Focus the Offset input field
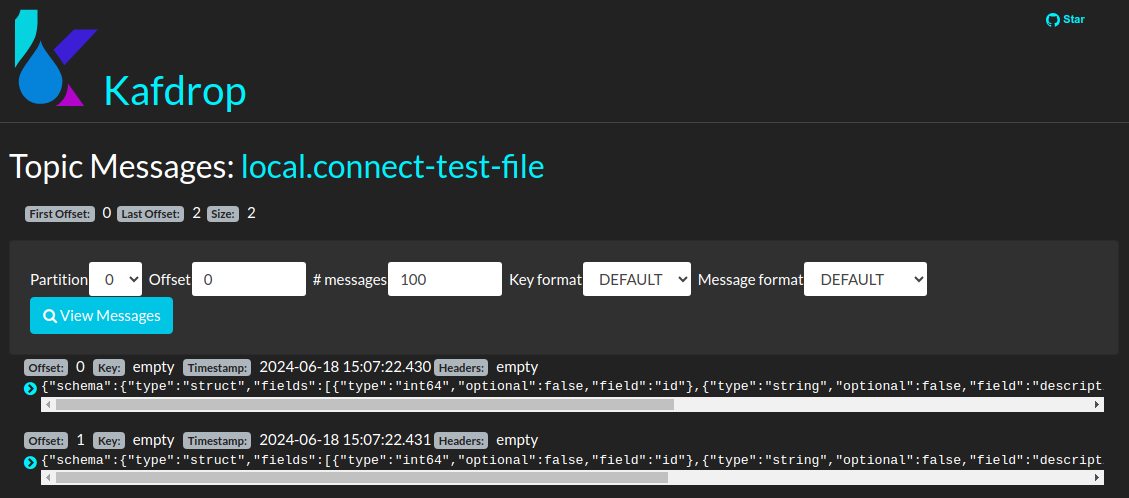This screenshot has height=498, width=1129. [x=249, y=279]
